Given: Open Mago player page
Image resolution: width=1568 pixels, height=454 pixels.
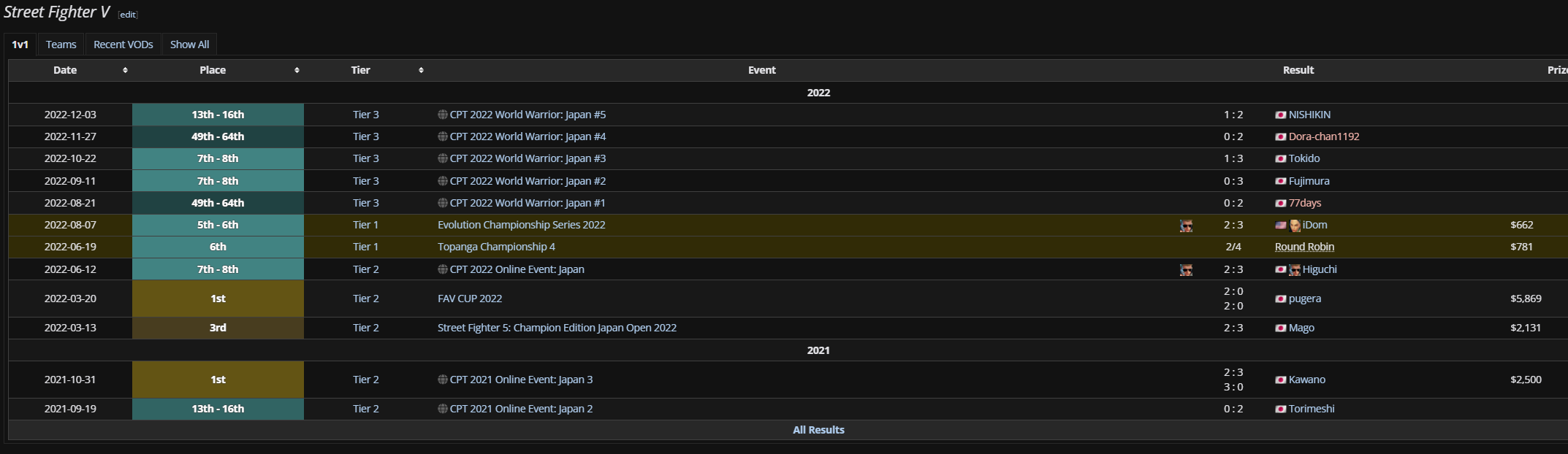Looking at the screenshot, I should (x=1301, y=328).
